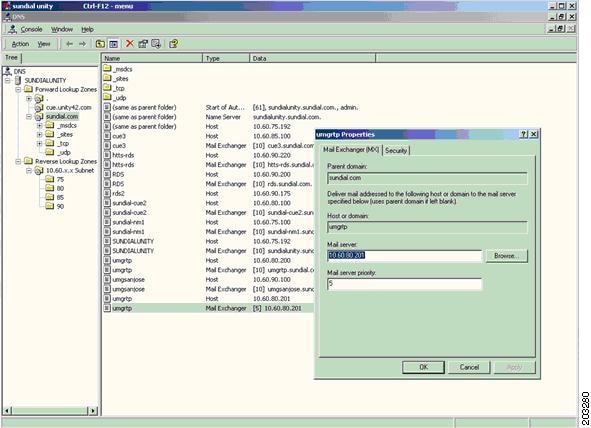Click the Back arrow in toolbar
The height and width of the screenshot is (428, 591).
(69, 44)
